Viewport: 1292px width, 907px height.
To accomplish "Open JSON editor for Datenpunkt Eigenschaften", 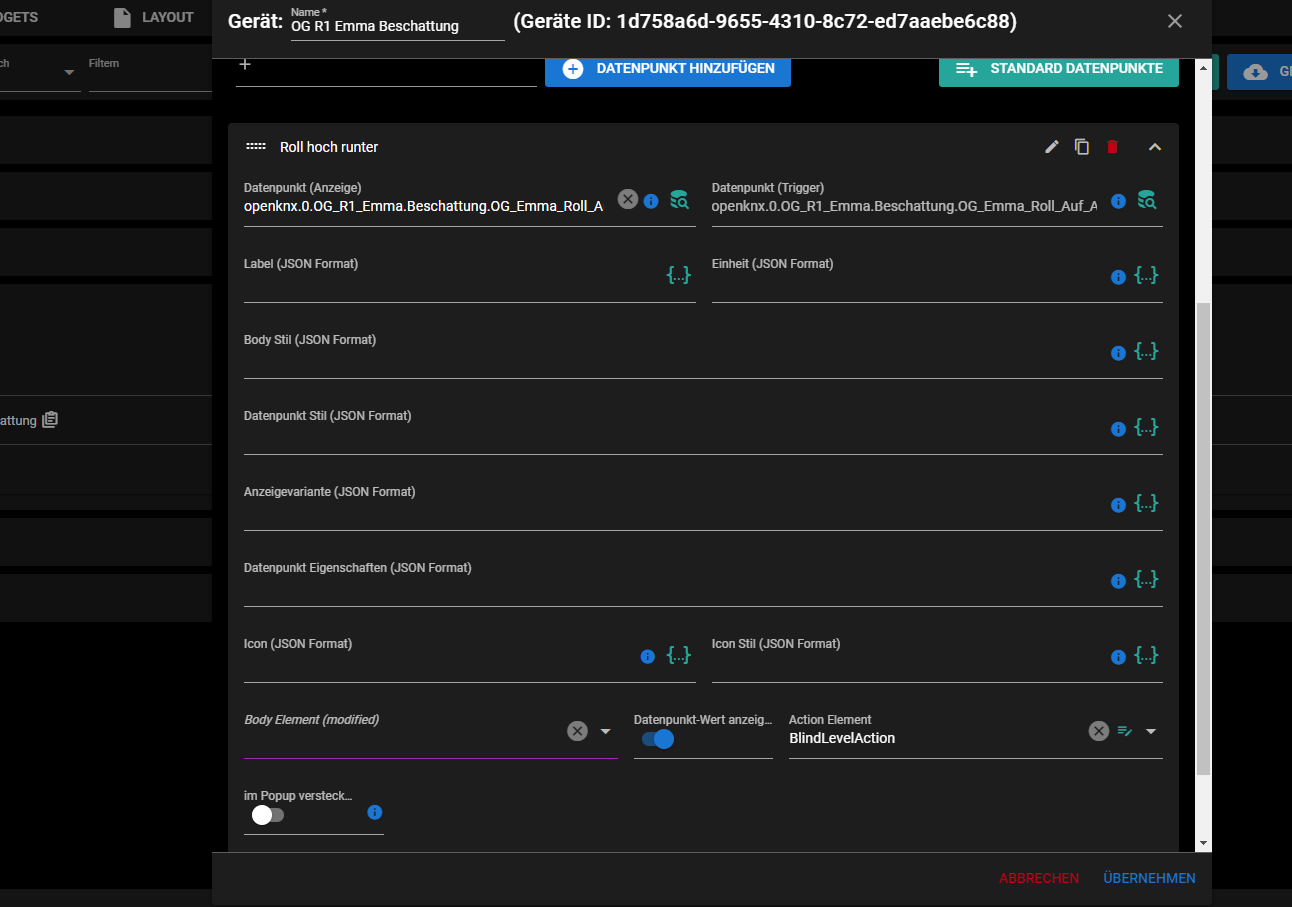I will tap(1147, 579).
